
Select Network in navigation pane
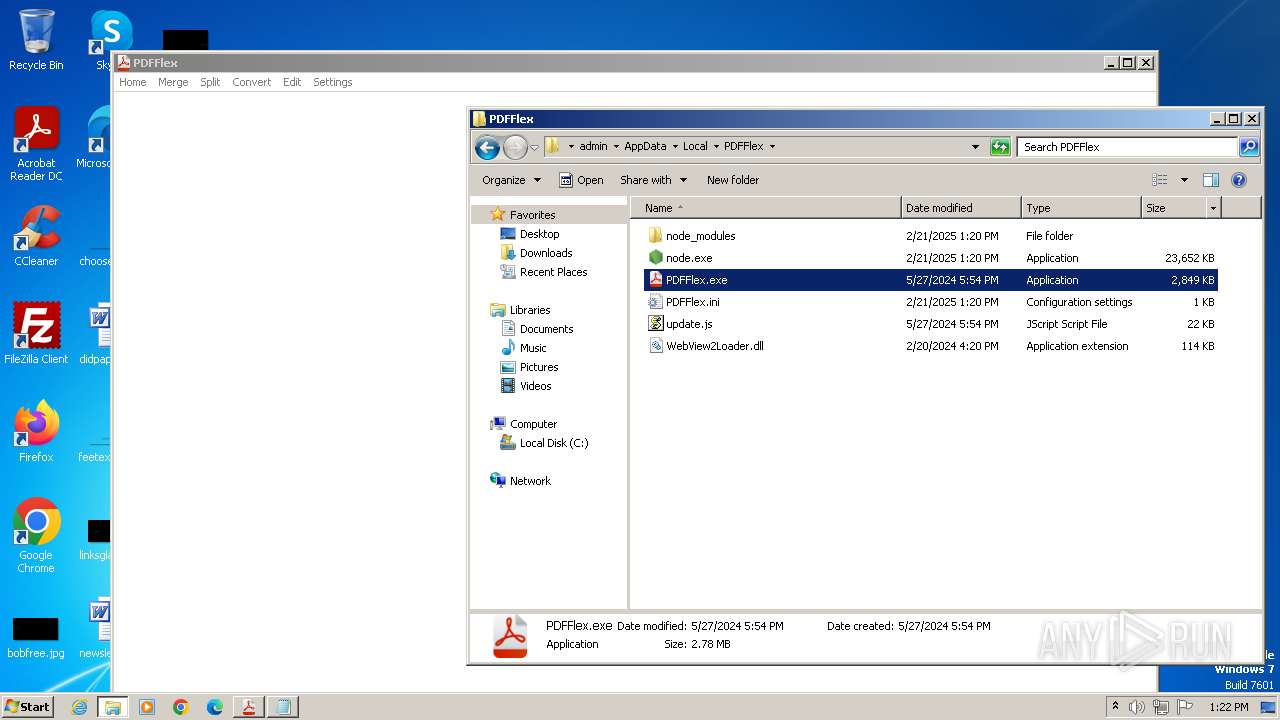(530, 481)
